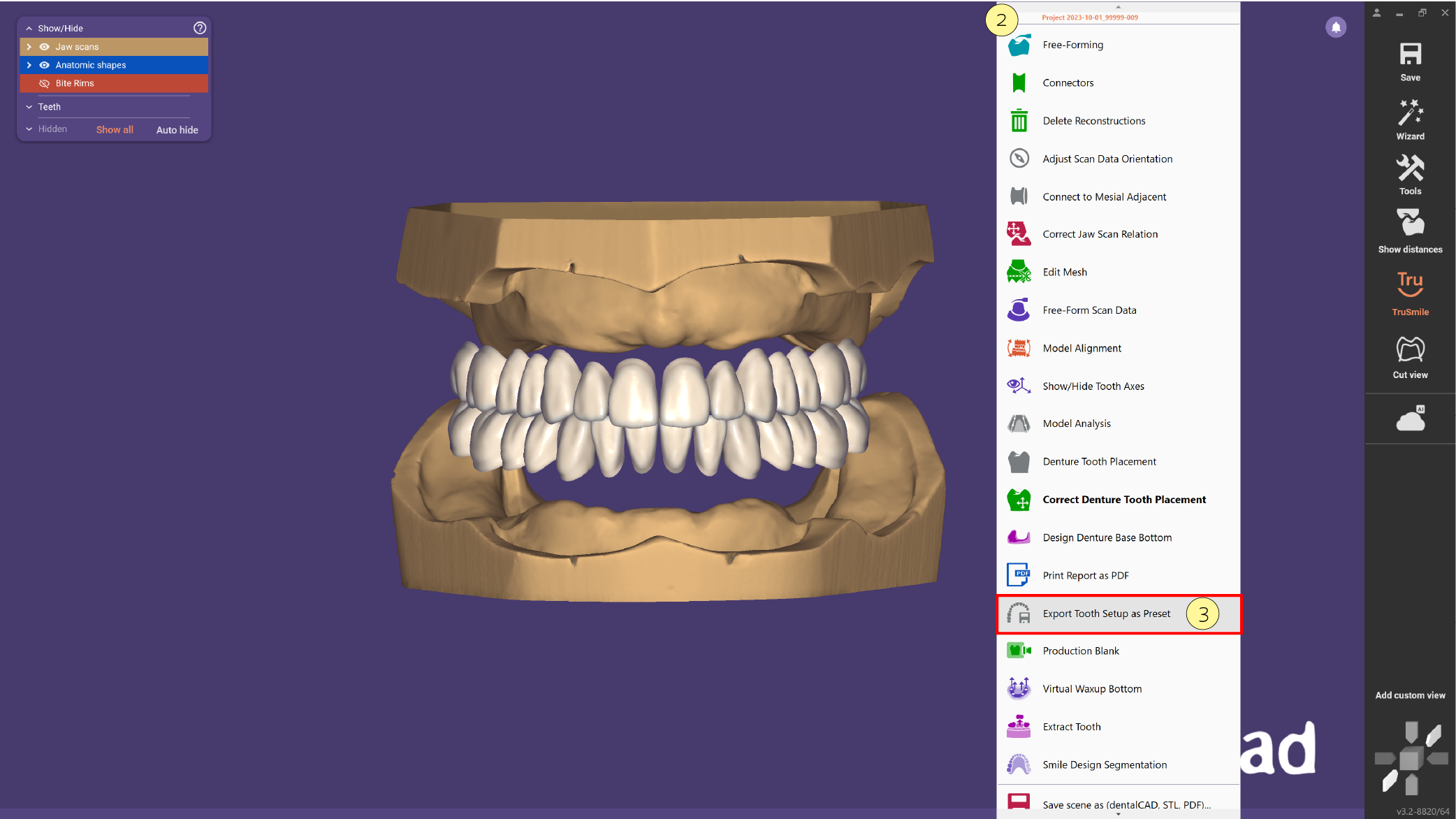This screenshot has width=1456, height=819.
Task: Click Smile Design Segmentation icon
Action: tap(1019, 764)
